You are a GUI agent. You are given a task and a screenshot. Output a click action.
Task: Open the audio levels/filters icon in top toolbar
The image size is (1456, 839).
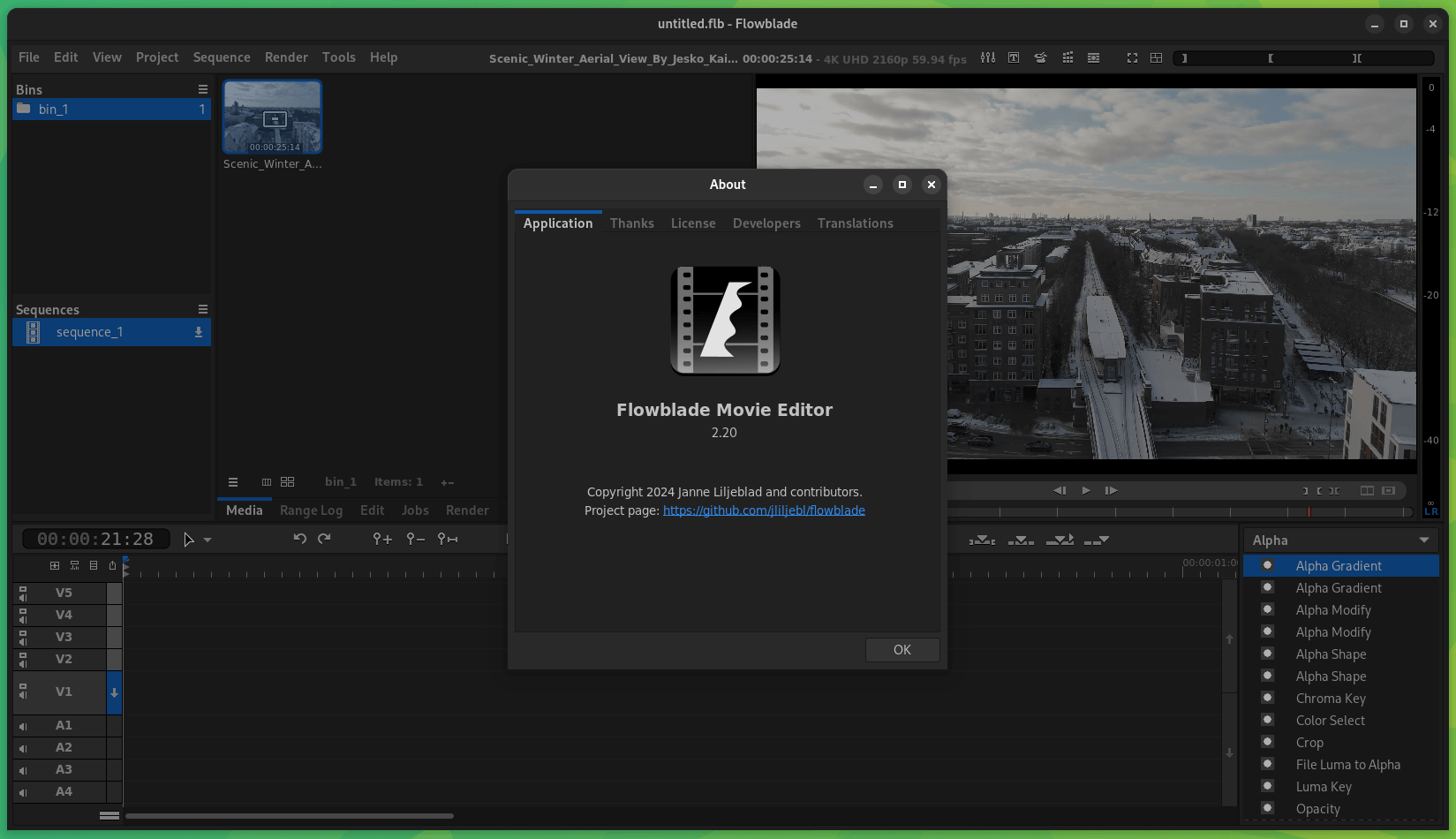pyautogui.click(x=987, y=57)
